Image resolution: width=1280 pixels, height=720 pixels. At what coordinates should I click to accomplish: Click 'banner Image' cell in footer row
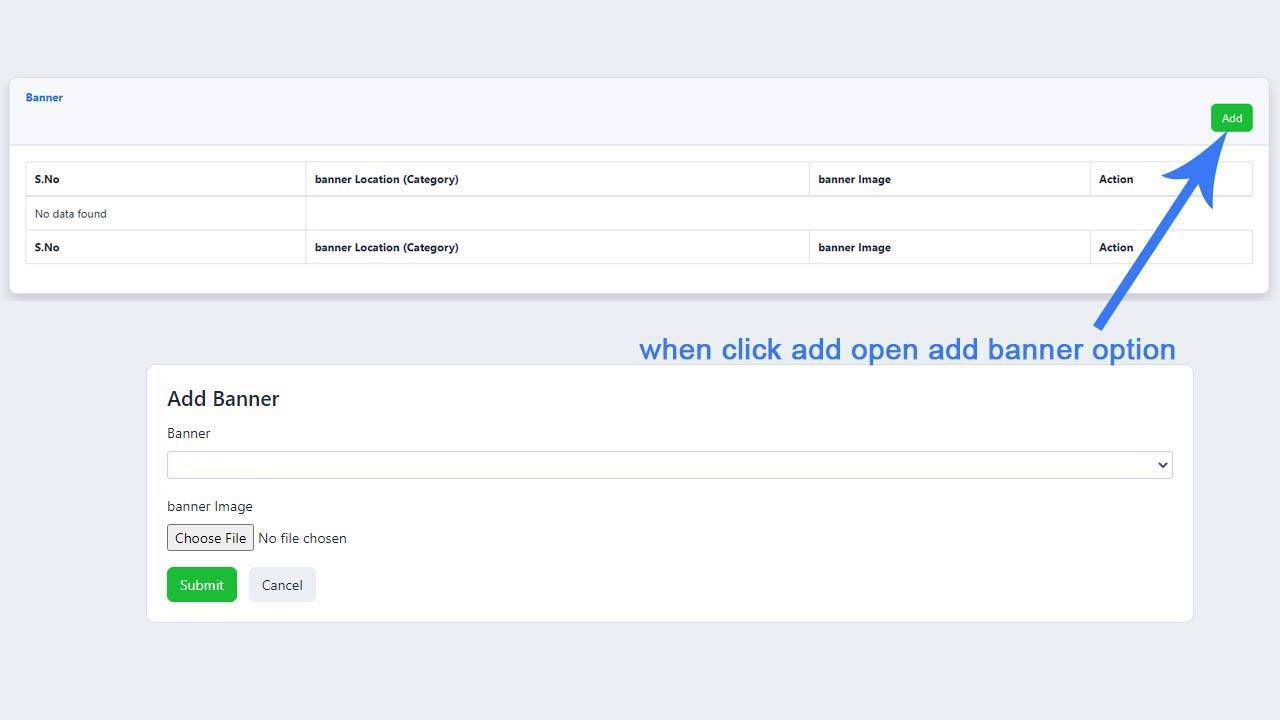(854, 248)
